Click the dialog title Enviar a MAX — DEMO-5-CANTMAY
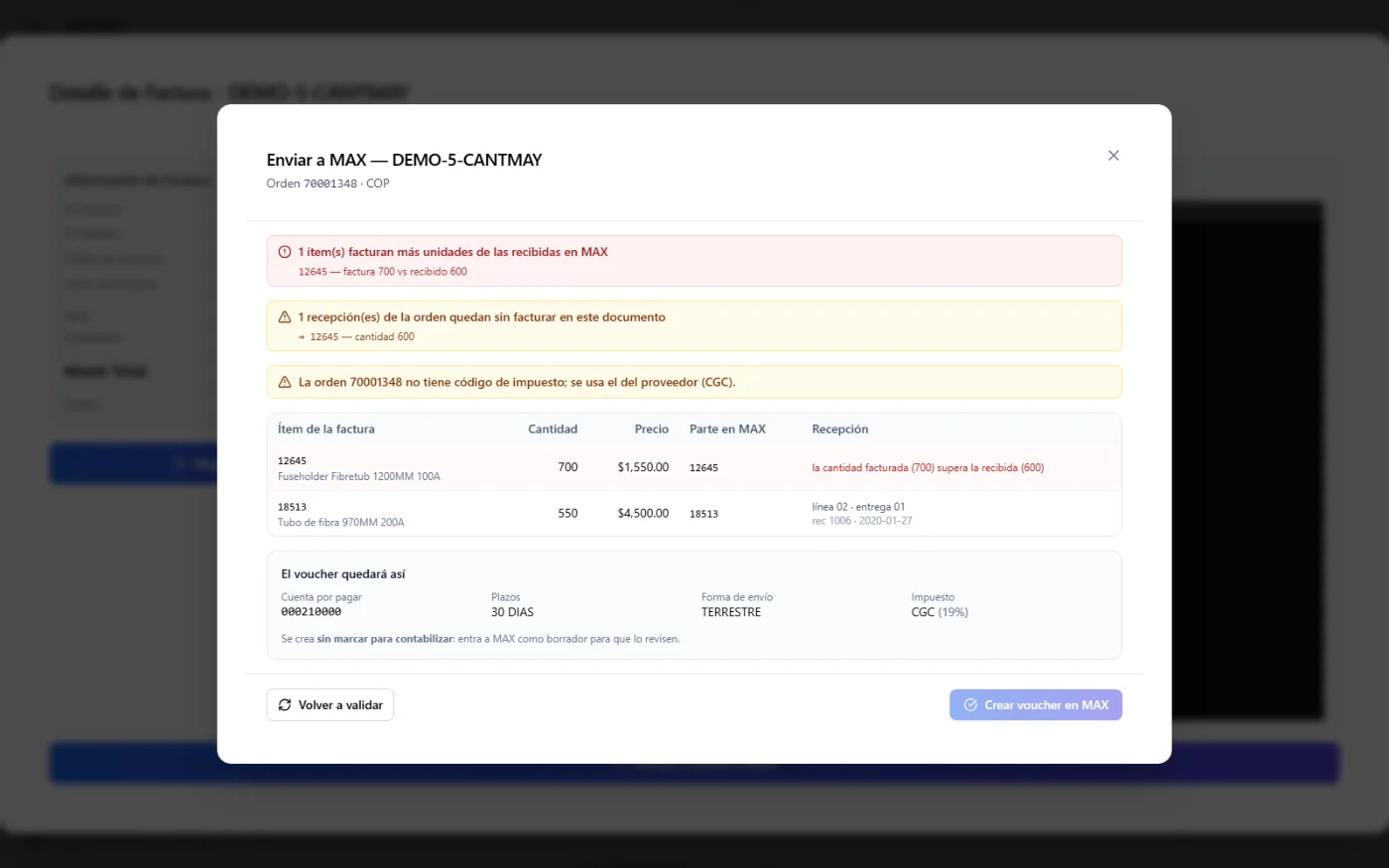The width and height of the screenshot is (1389, 868). click(x=404, y=160)
